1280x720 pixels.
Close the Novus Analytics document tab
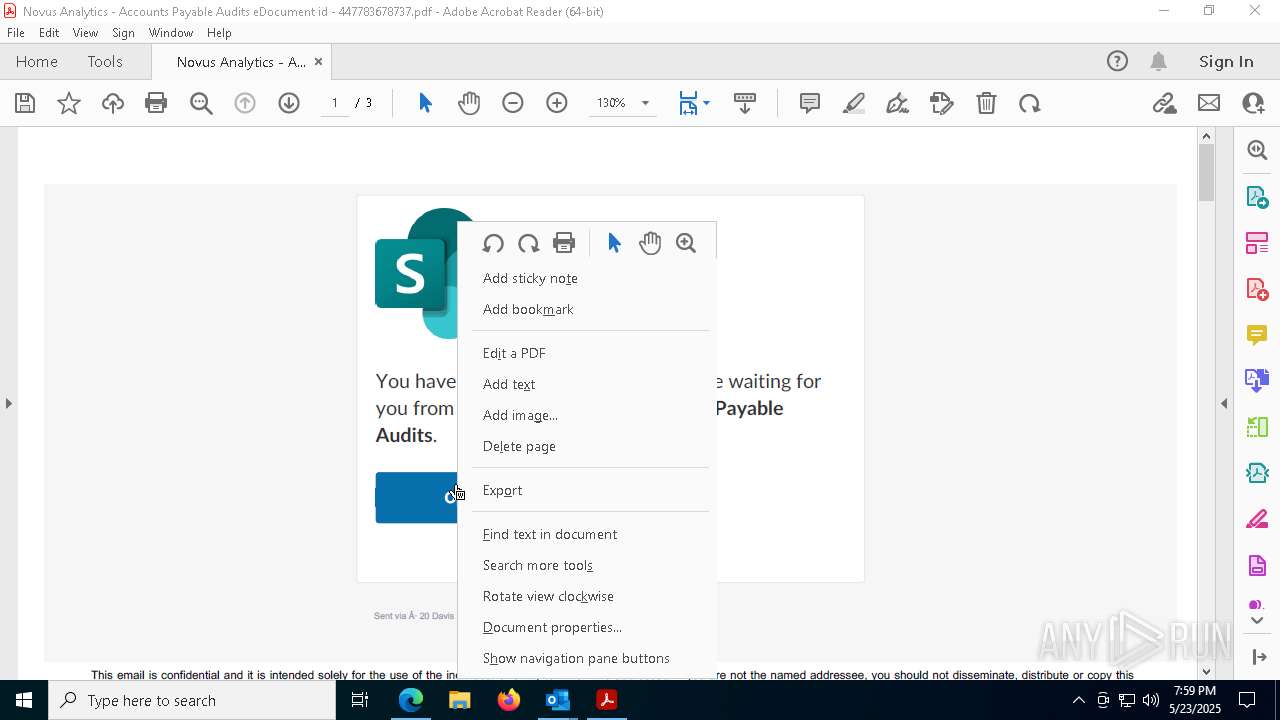coord(318,61)
